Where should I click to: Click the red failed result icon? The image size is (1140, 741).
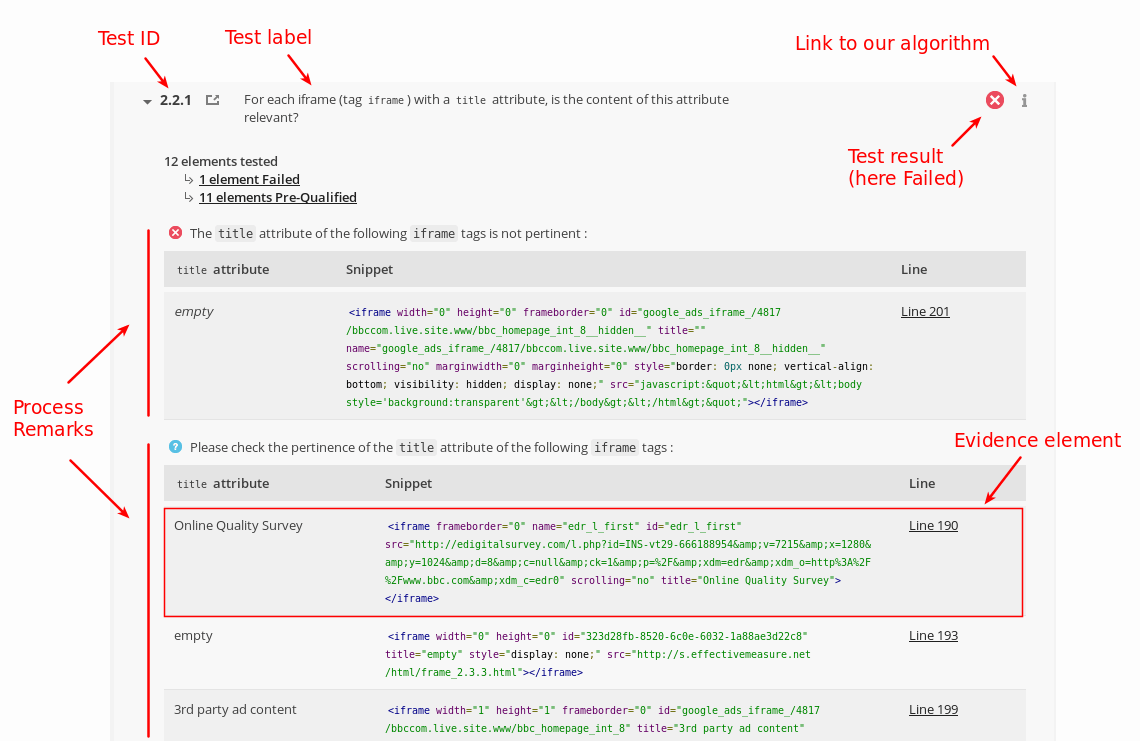click(994, 100)
